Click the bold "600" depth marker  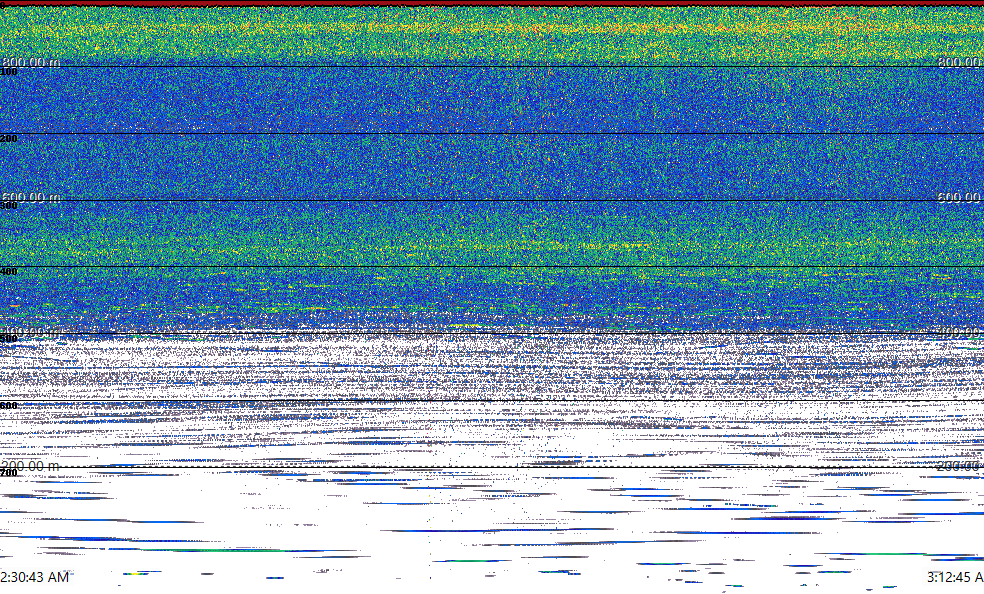pyautogui.click(x=9, y=406)
